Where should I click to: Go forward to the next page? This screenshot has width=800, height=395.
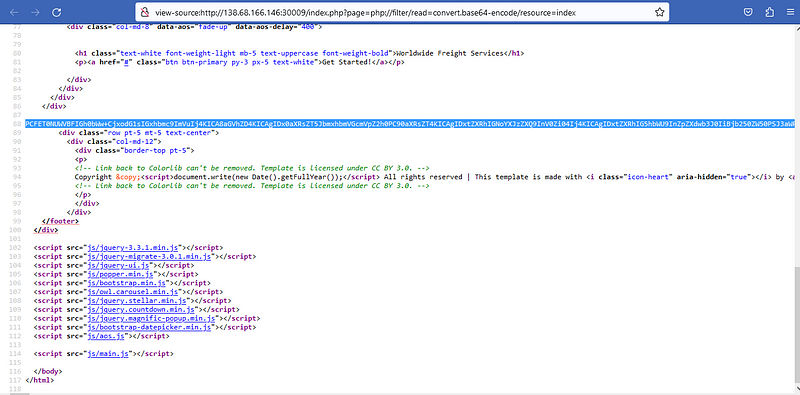(x=35, y=12)
